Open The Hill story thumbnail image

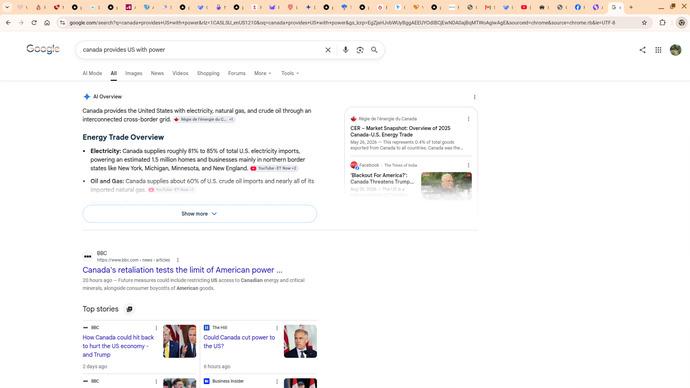coord(300,341)
